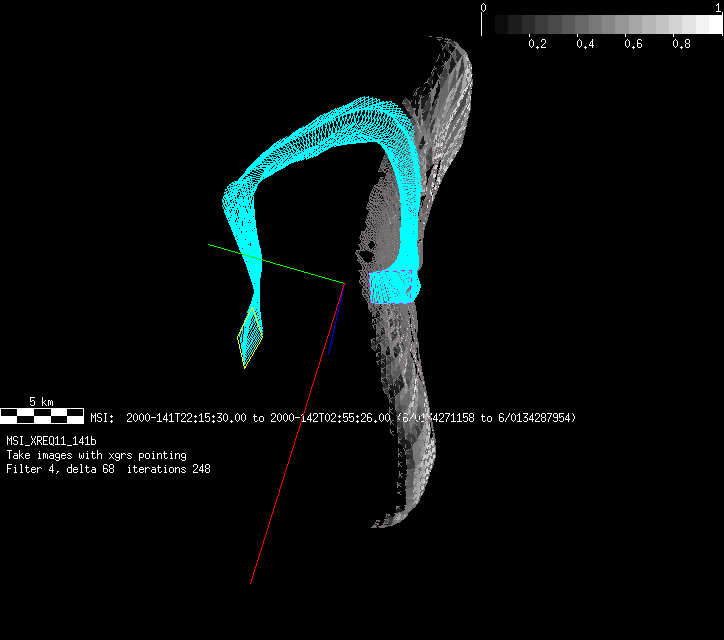The height and width of the screenshot is (640, 724).
Task: Click the magenta rectangle on the asteroid
Action: (x=390, y=286)
